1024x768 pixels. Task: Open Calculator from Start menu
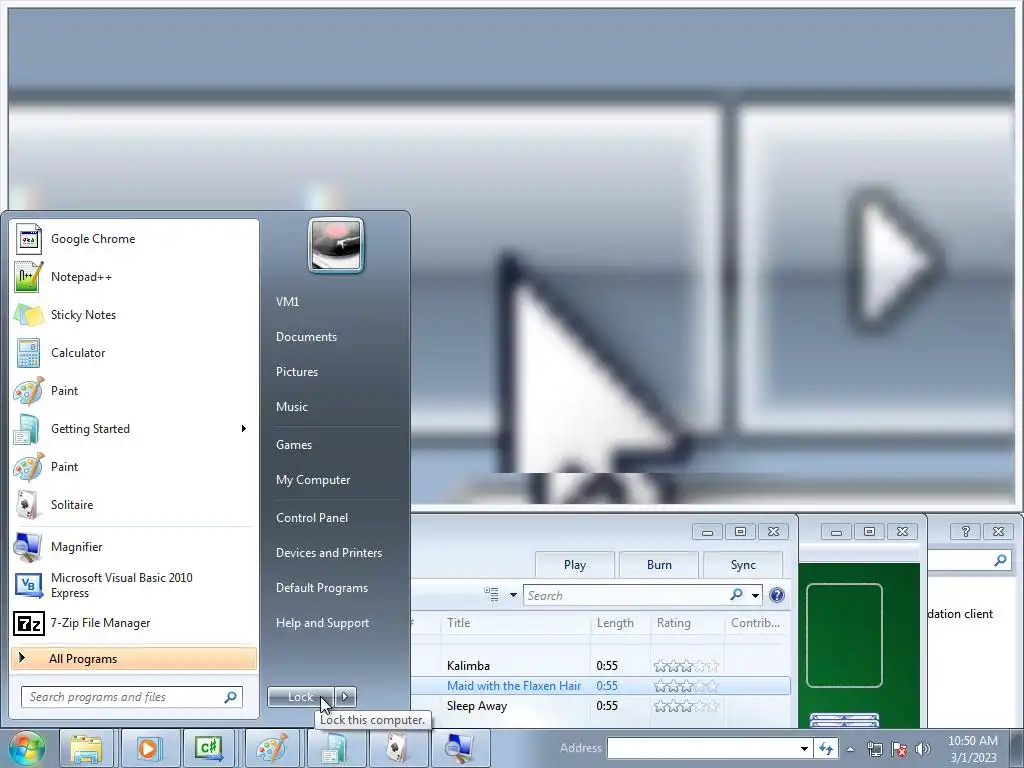click(134, 353)
